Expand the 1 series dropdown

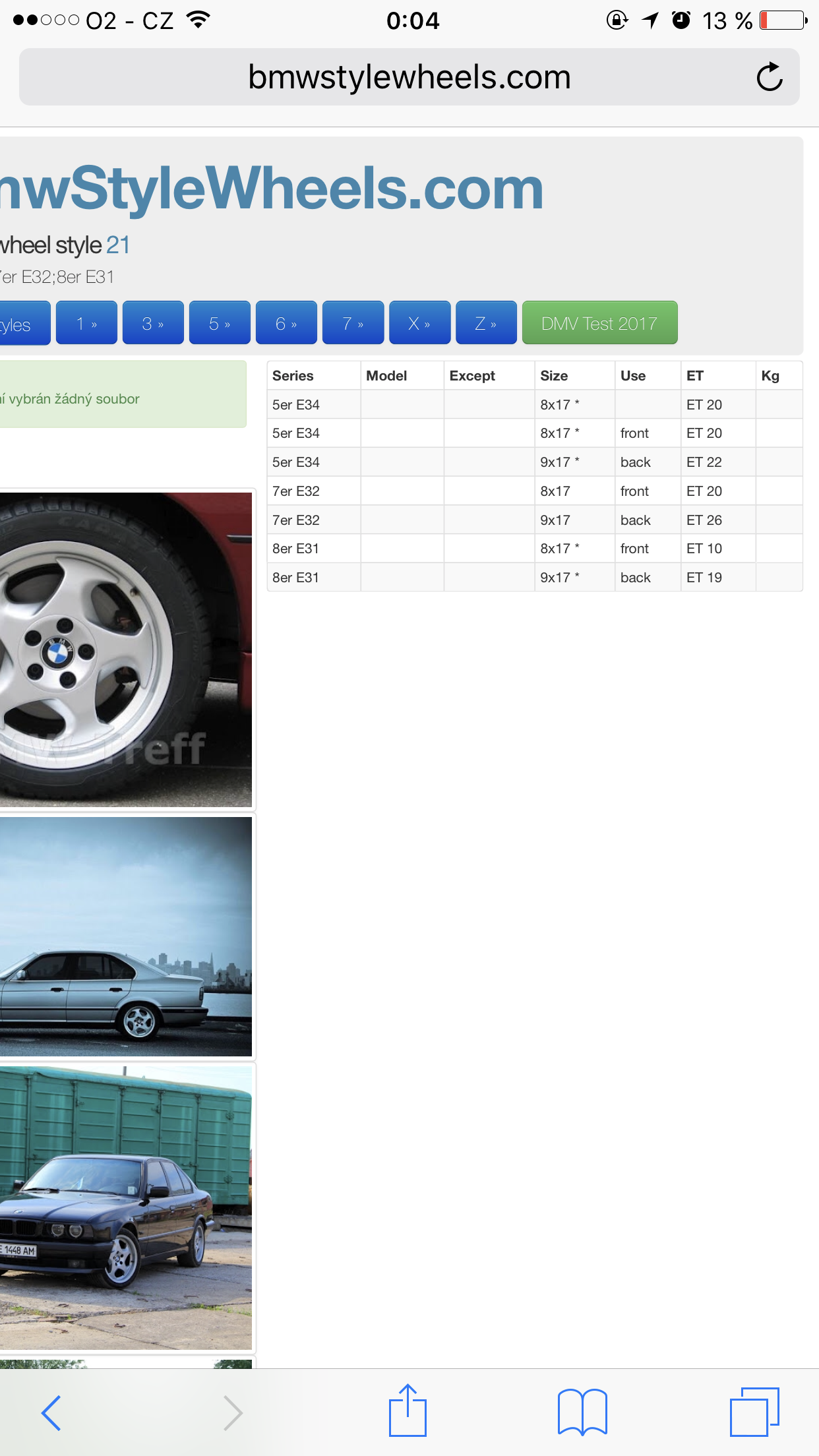click(86, 323)
